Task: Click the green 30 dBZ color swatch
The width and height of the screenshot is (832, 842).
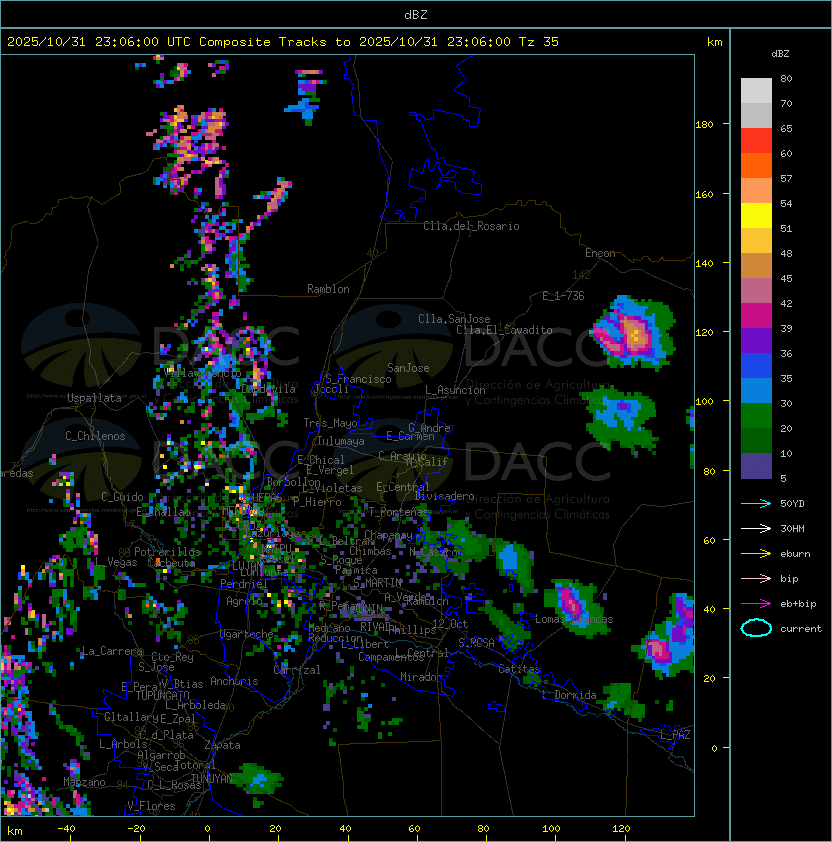Action: (x=756, y=416)
